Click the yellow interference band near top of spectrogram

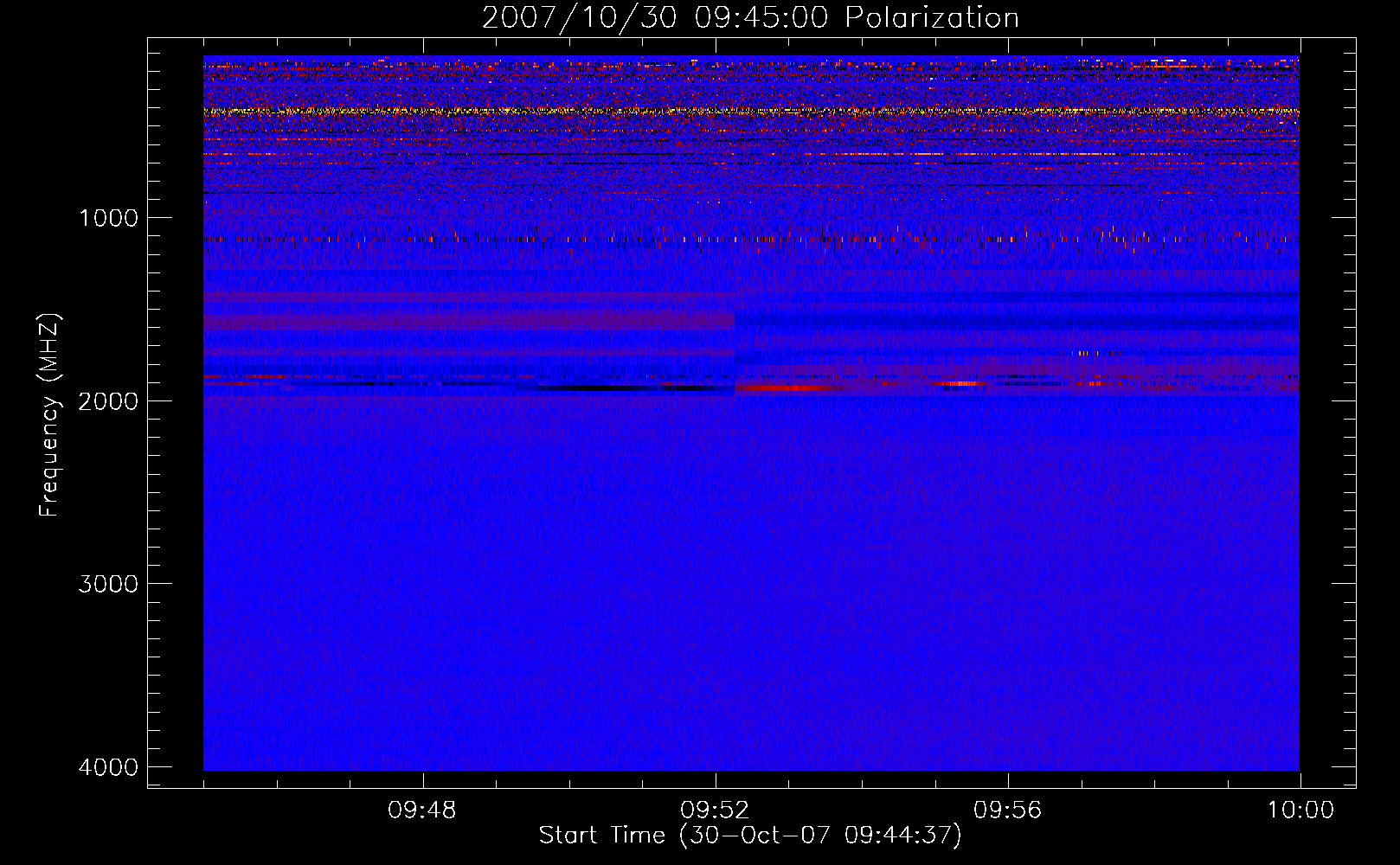coord(751,111)
